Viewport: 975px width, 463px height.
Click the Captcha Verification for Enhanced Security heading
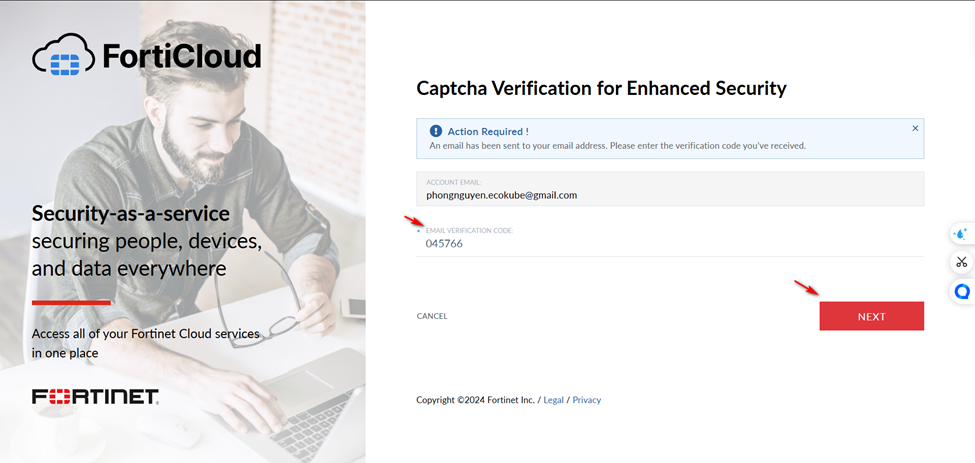601,88
